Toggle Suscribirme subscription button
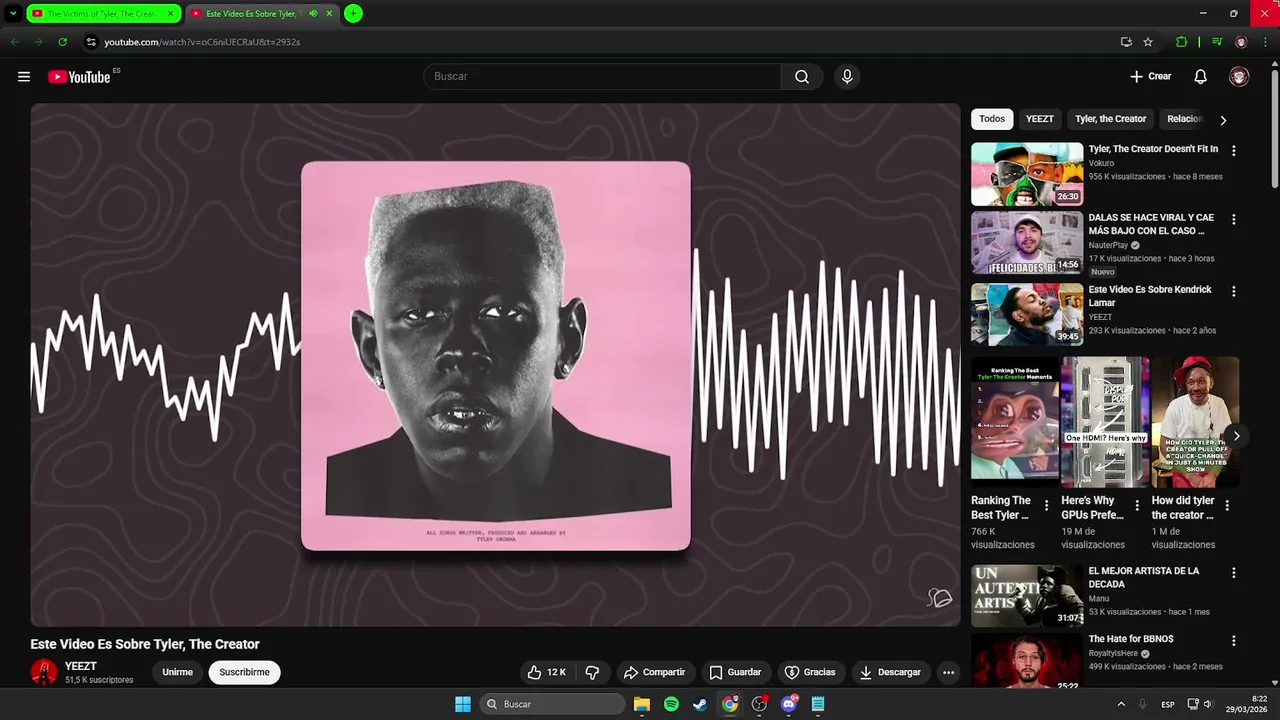Viewport: 1280px width, 720px height. coord(245,672)
